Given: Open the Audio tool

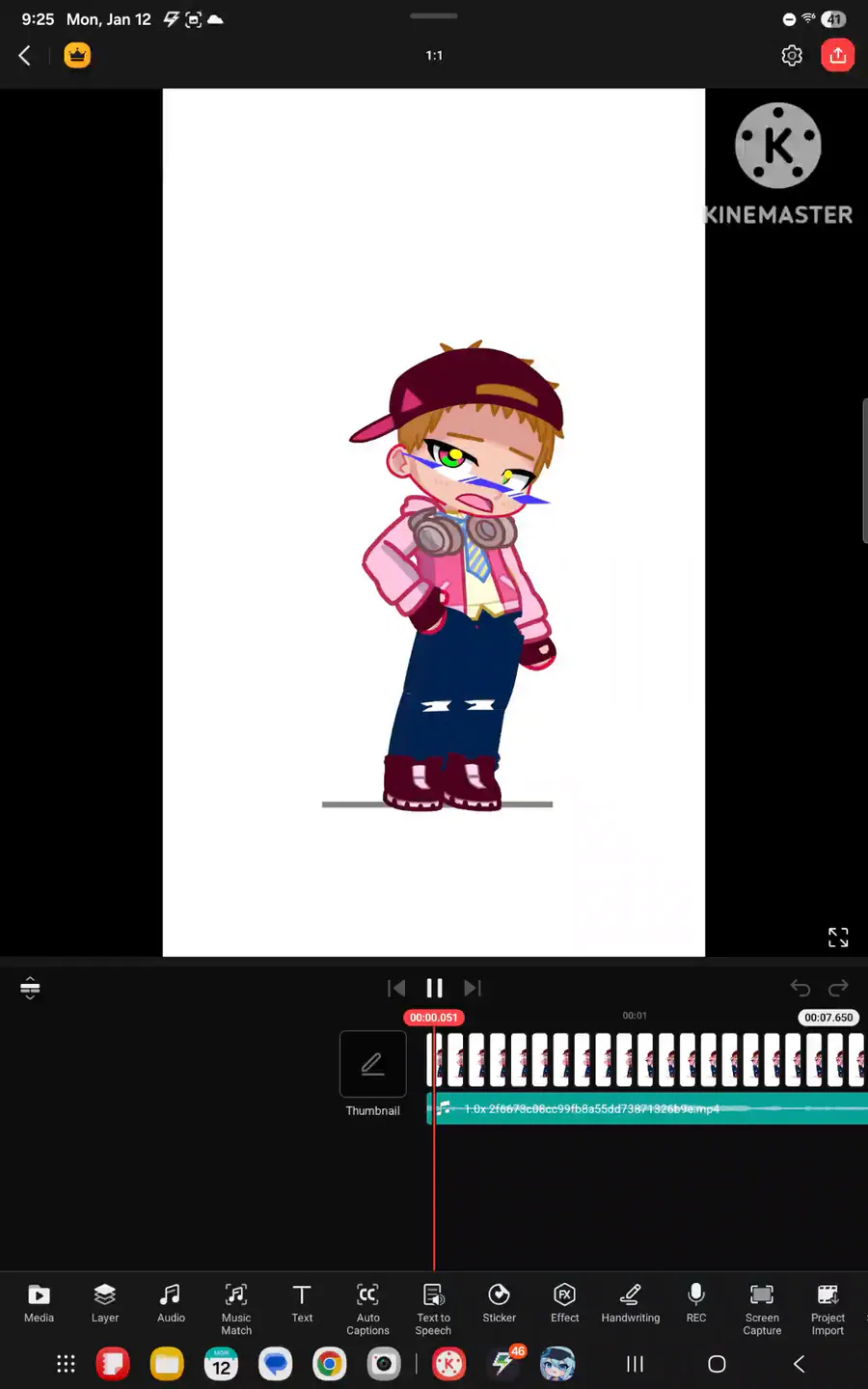Looking at the screenshot, I should pyautogui.click(x=171, y=1304).
